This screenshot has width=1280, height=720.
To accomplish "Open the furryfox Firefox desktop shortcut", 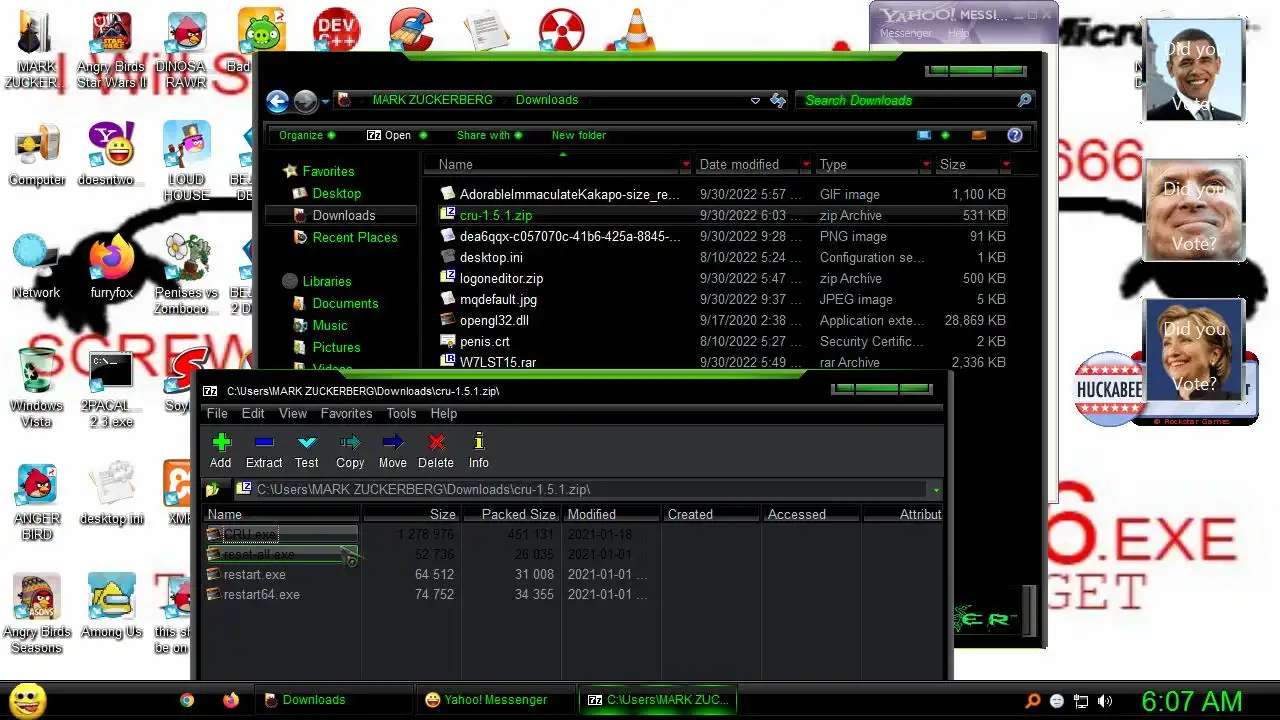I will pos(112,266).
